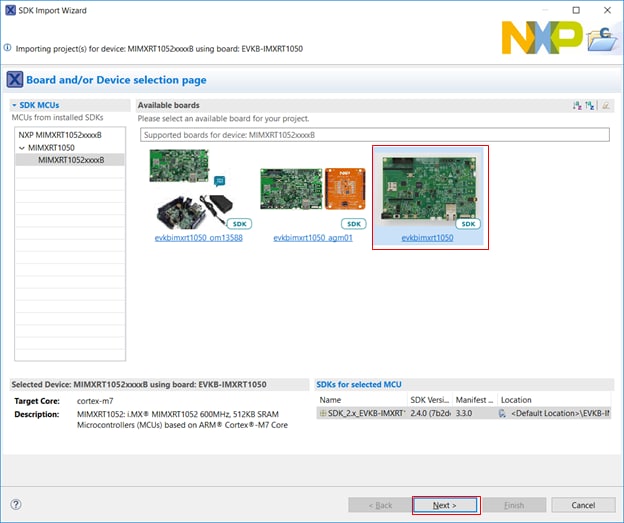Screen dimensions: 624x523
Task: Click the supported boards filter field
Action: pyautogui.click(x=373, y=135)
